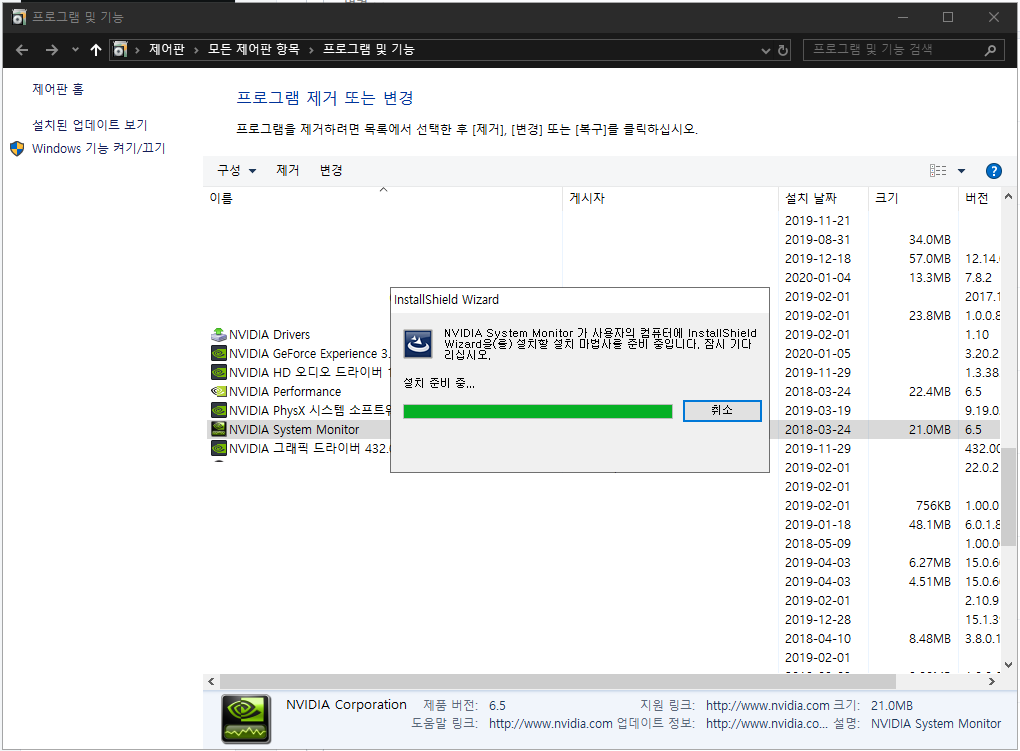
Task: Open 설치된 업데이트 보기 link
Action: coord(90,125)
